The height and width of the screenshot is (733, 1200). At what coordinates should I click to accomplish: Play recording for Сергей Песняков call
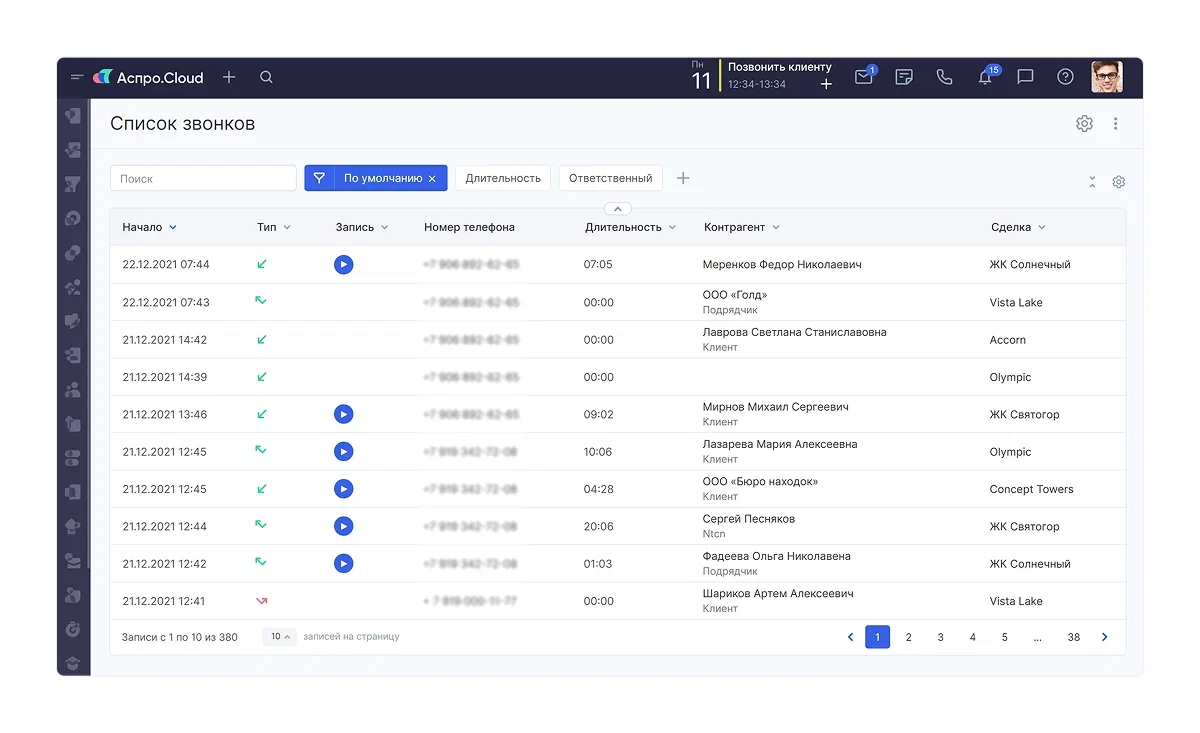click(343, 526)
